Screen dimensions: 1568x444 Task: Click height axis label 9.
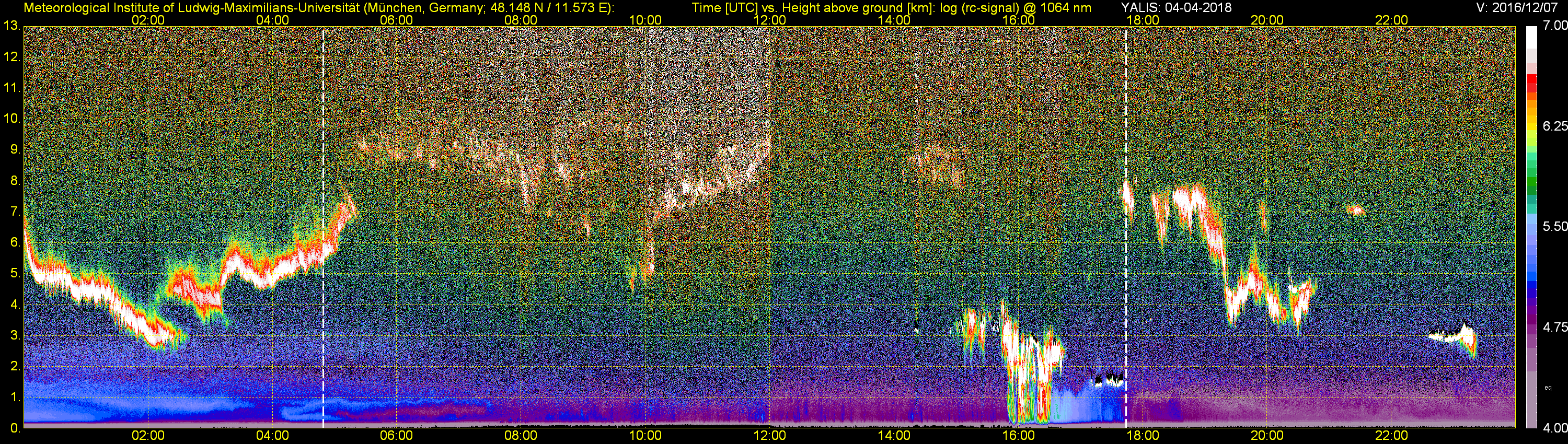pyautogui.click(x=15, y=149)
